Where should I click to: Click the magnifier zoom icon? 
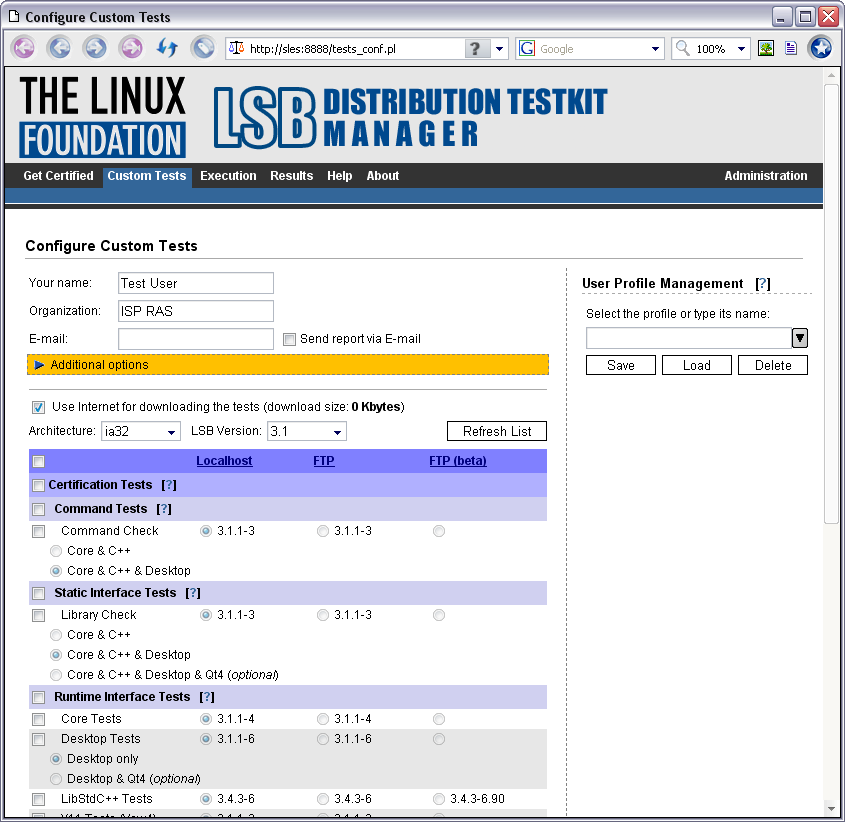tap(682, 48)
